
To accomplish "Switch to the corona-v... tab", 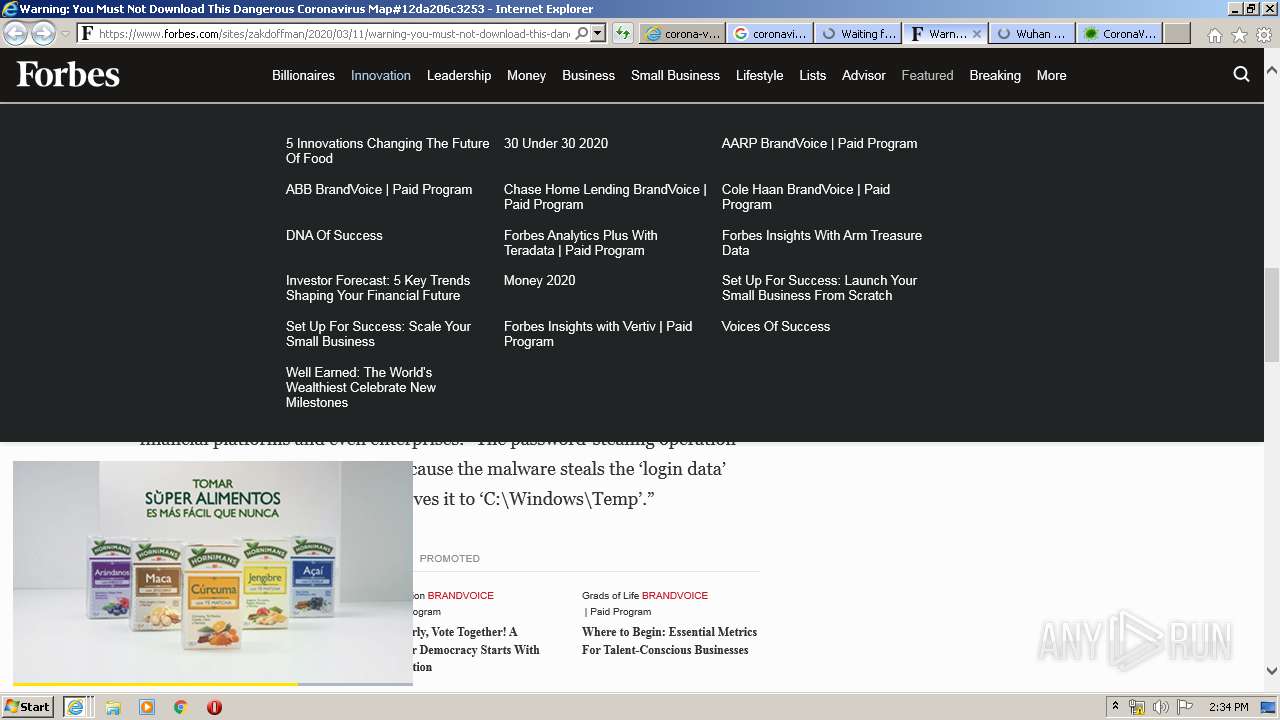I will pos(681,33).
